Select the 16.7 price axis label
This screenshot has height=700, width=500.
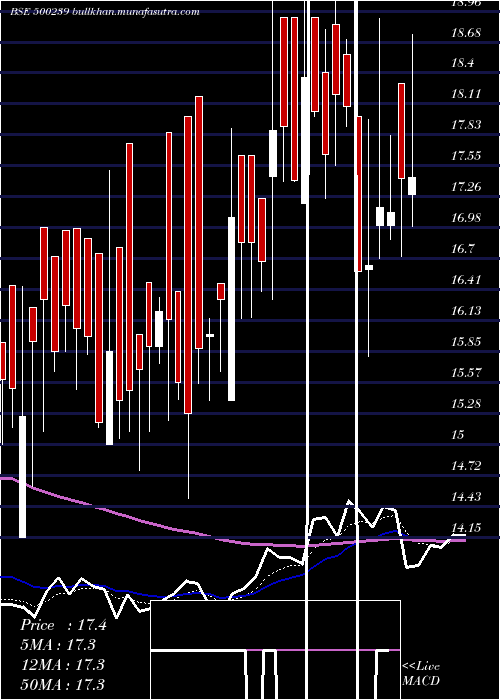coord(462,249)
